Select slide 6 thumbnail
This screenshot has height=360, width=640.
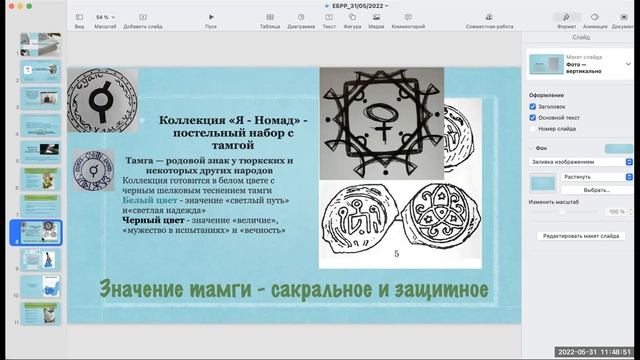(x=40, y=179)
